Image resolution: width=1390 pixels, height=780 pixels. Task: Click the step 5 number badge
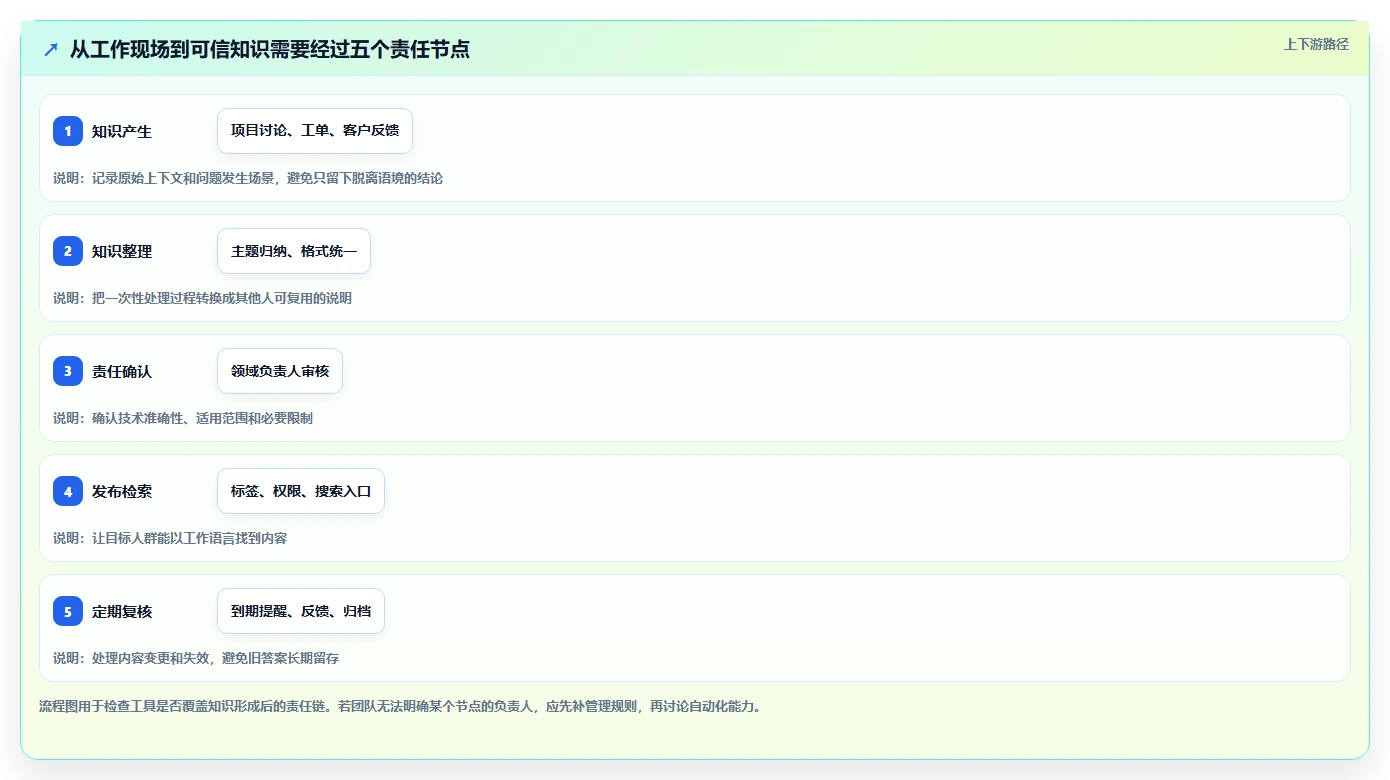[x=68, y=611]
